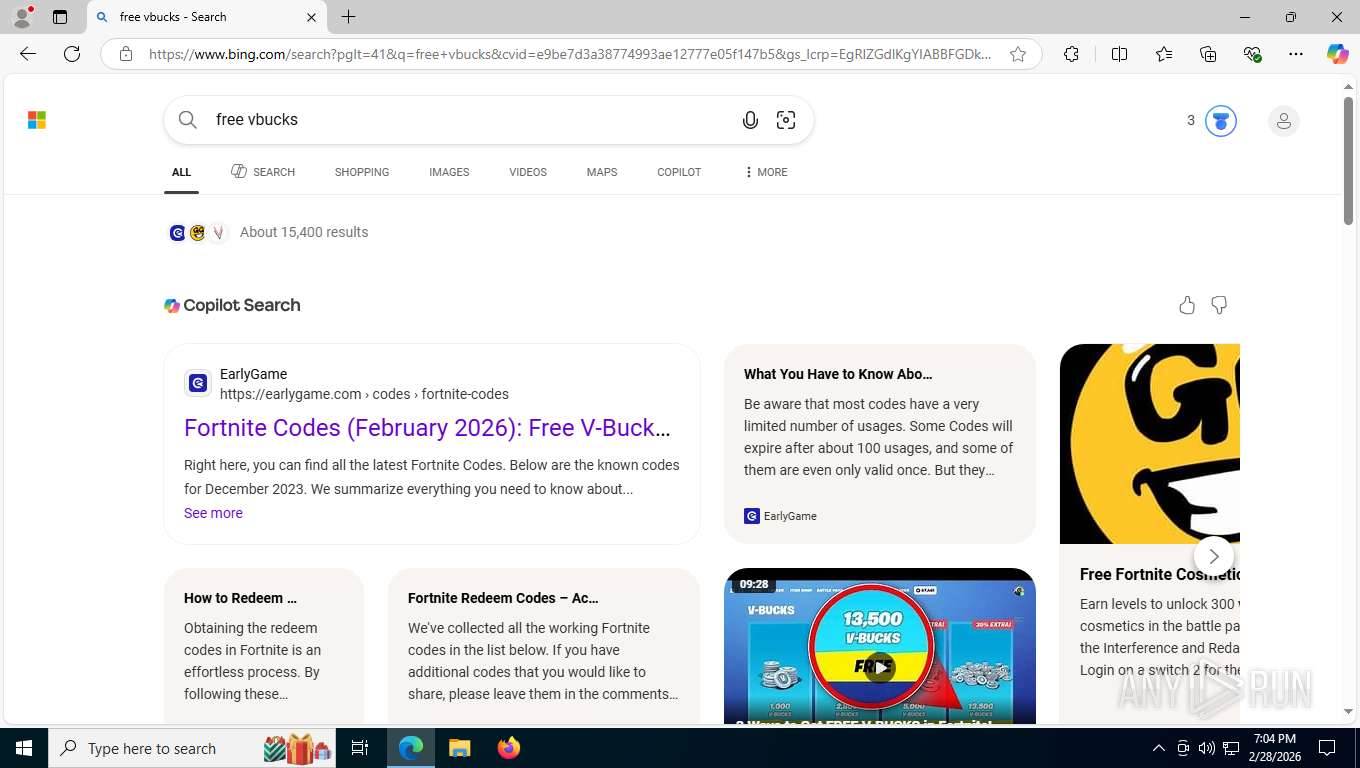
Task: Open Collections icon in toolbar
Action: 1208,54
